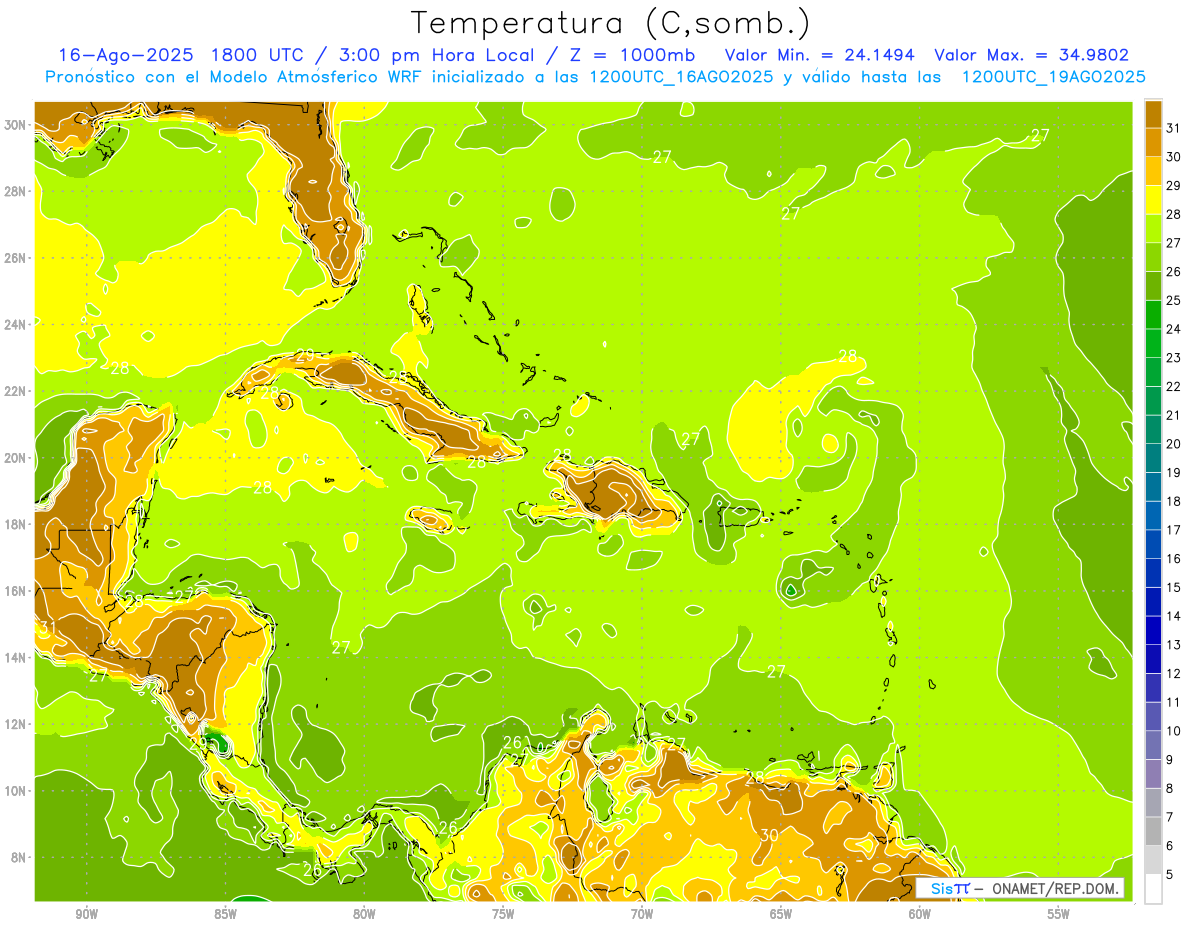Viewport: 1200px width, 927px height.
Task: Click the '18N' latitude axis label
Action: pos(15,524)
